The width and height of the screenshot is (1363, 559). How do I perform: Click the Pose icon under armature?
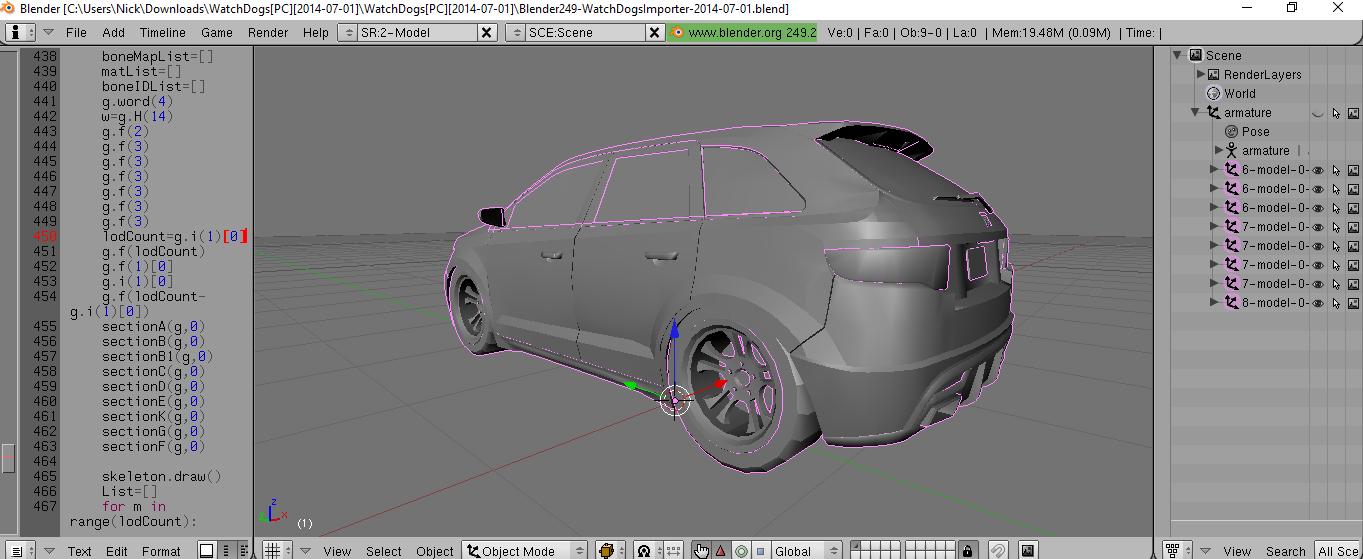click(1232, 131)
